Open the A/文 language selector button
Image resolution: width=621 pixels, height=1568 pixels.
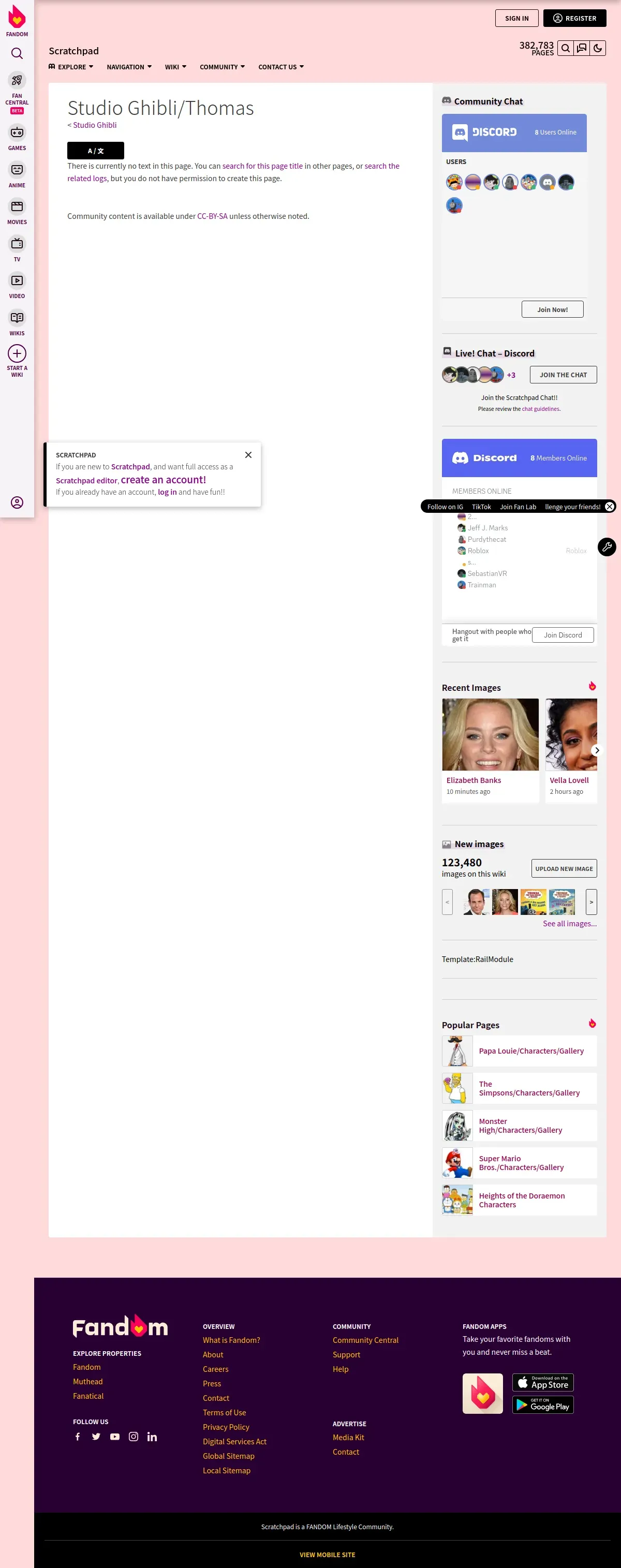coord(96,151)
